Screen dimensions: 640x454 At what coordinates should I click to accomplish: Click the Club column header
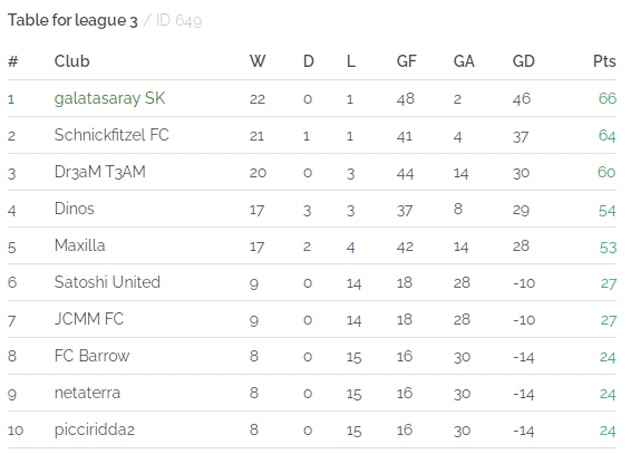[x=72, y=61]
